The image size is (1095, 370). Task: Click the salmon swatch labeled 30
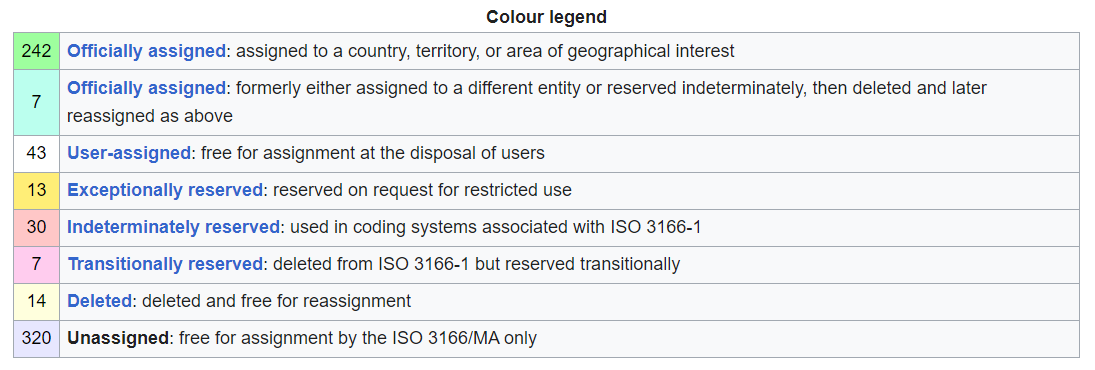(x=36, y=228)
